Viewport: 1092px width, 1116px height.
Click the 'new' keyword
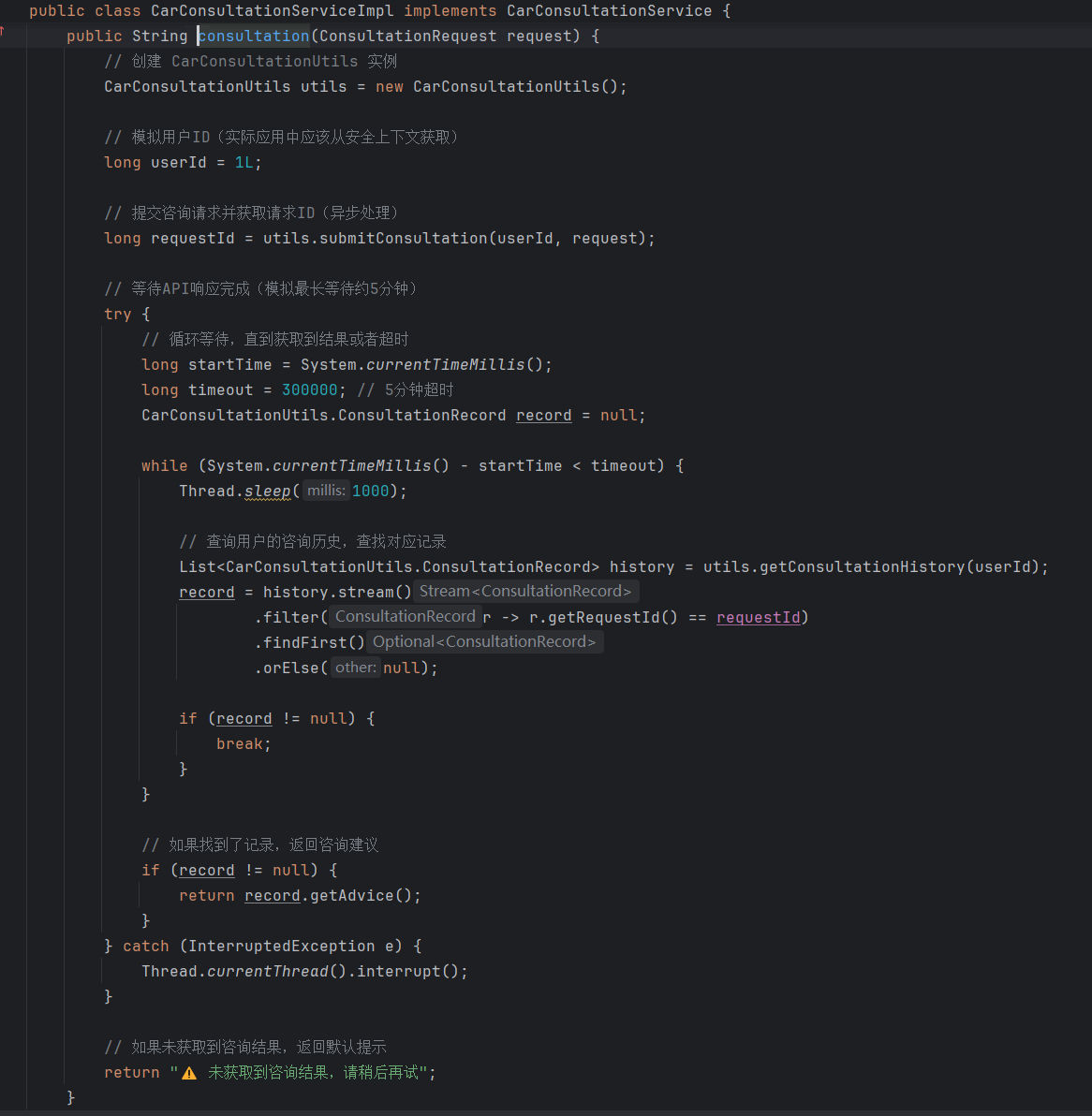point(390,86)
